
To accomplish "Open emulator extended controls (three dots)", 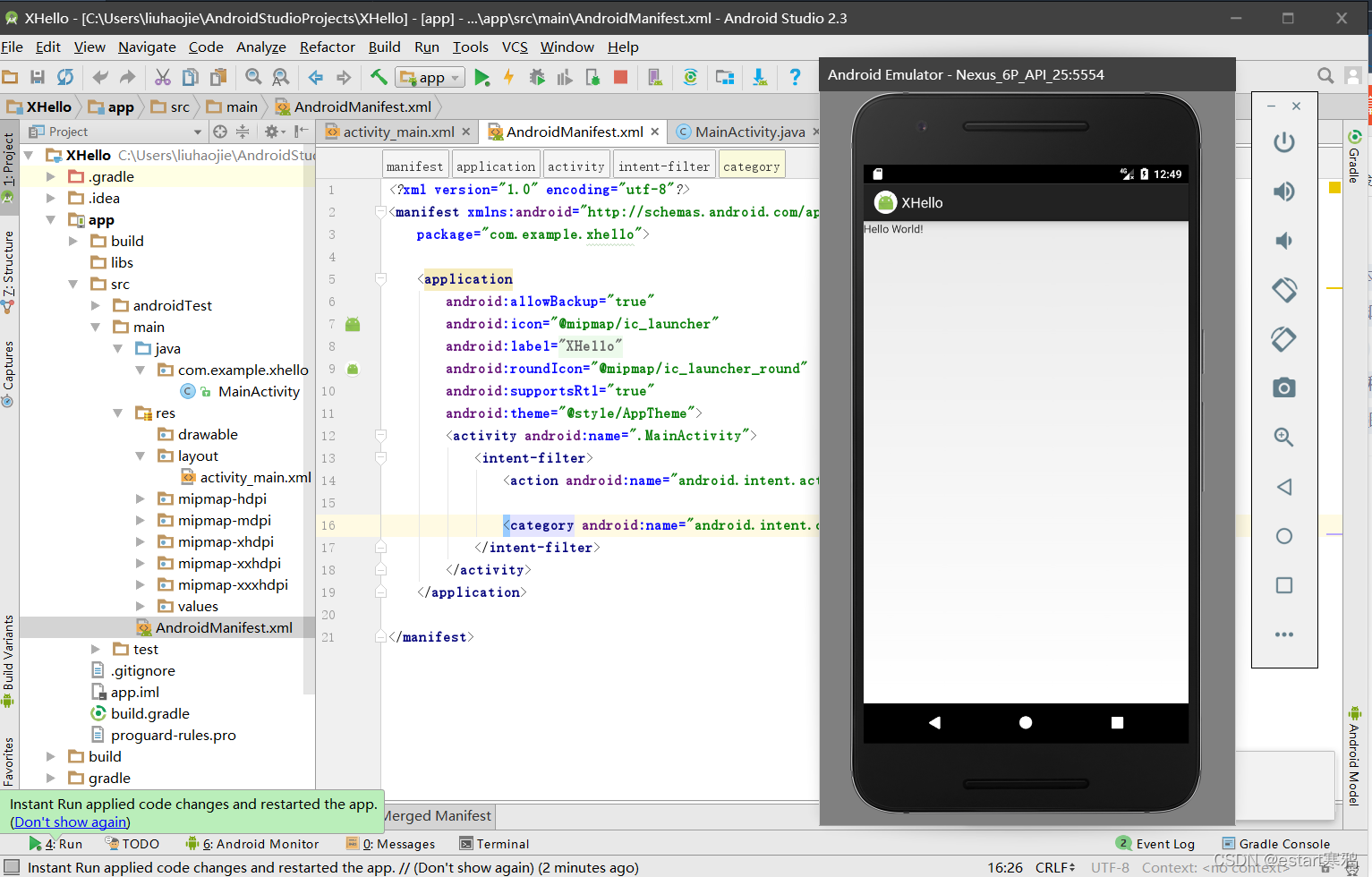I will coord(1284,634).
